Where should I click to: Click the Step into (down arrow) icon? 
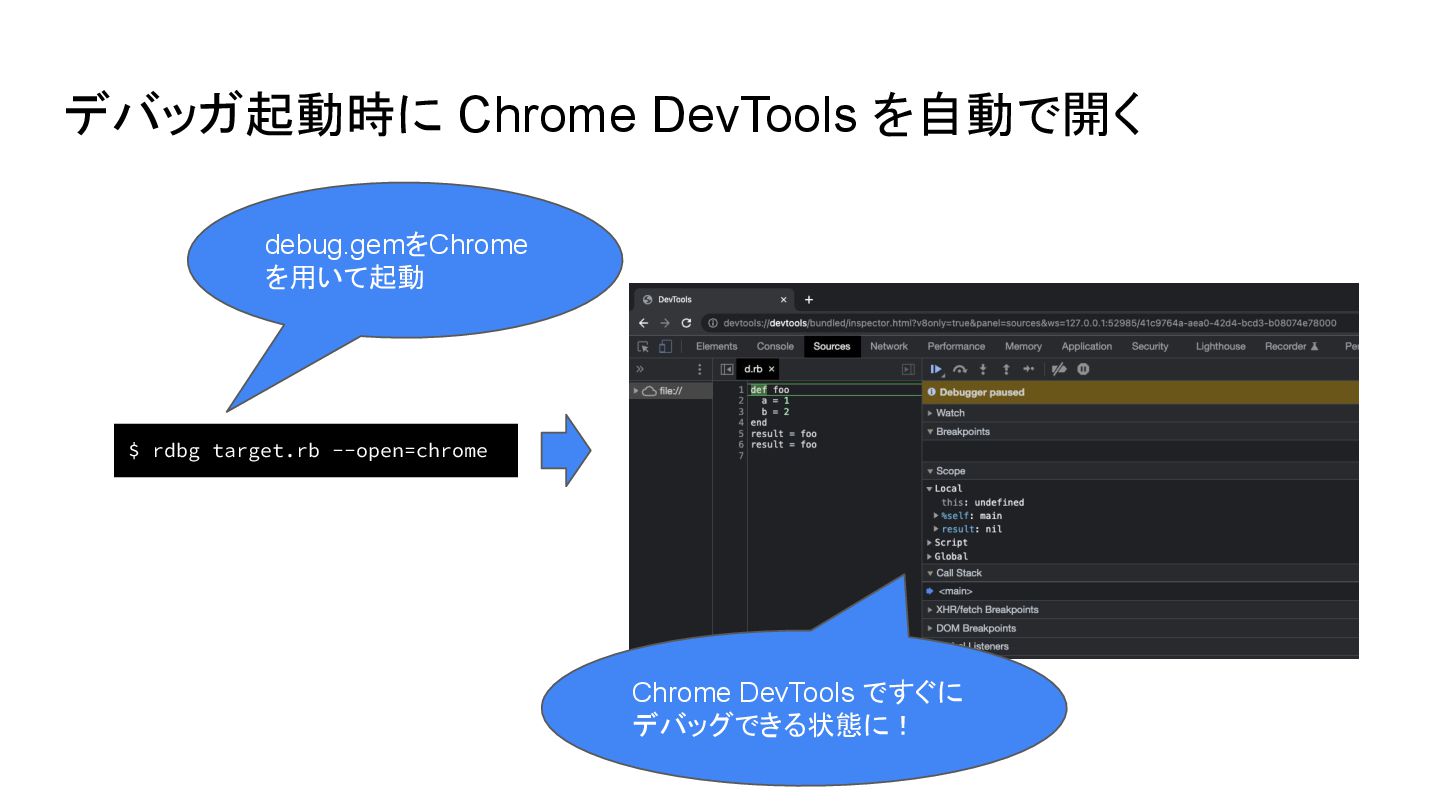tap(983, 369)
